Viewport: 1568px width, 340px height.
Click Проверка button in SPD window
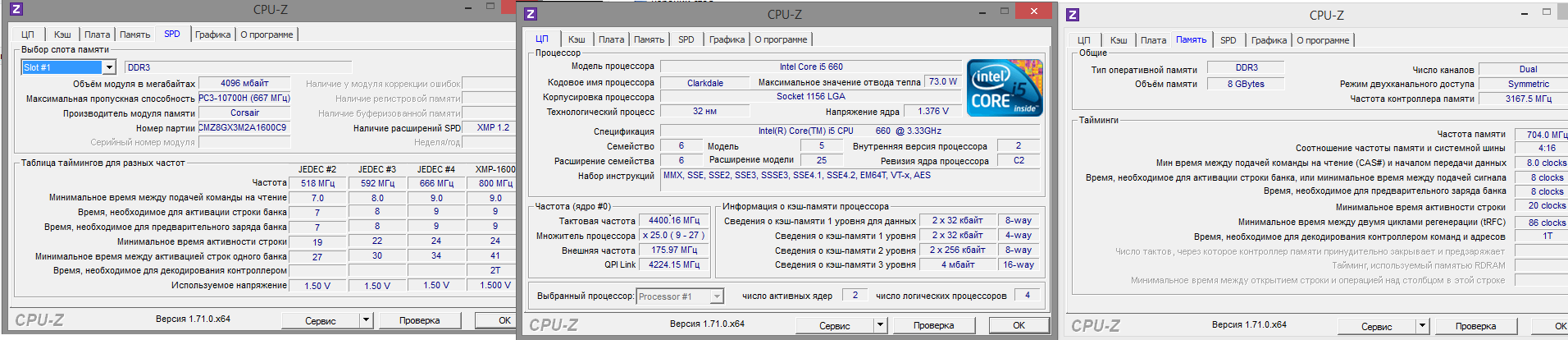(420, 320)
